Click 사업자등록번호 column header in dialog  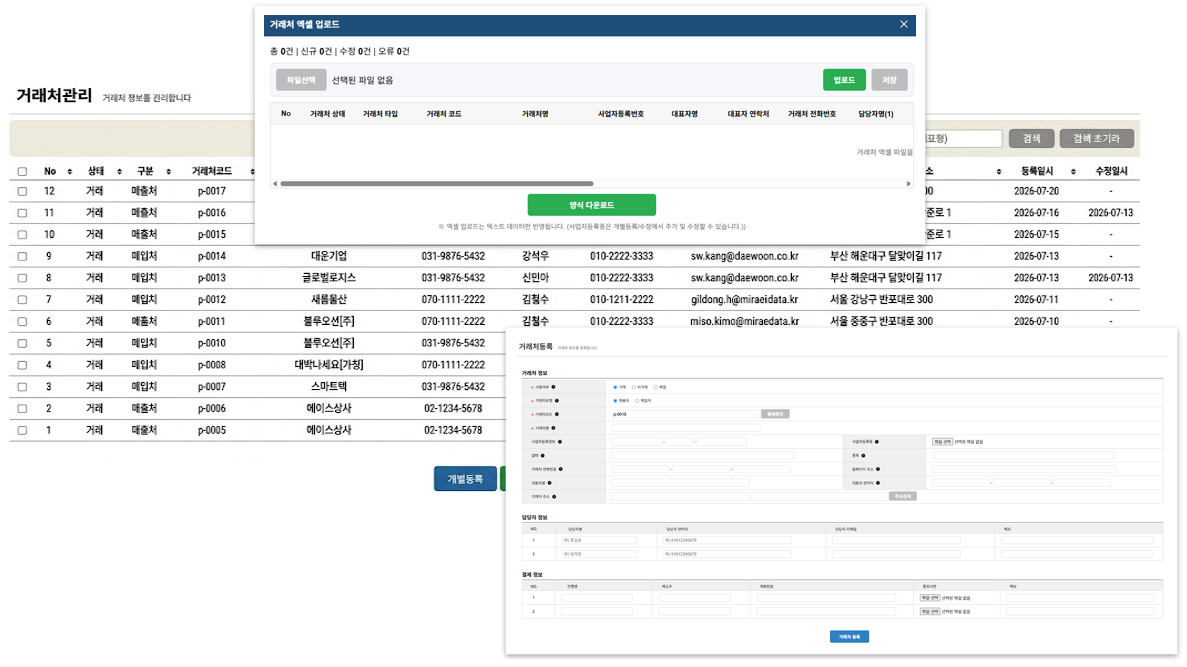[x=621, y=114]
